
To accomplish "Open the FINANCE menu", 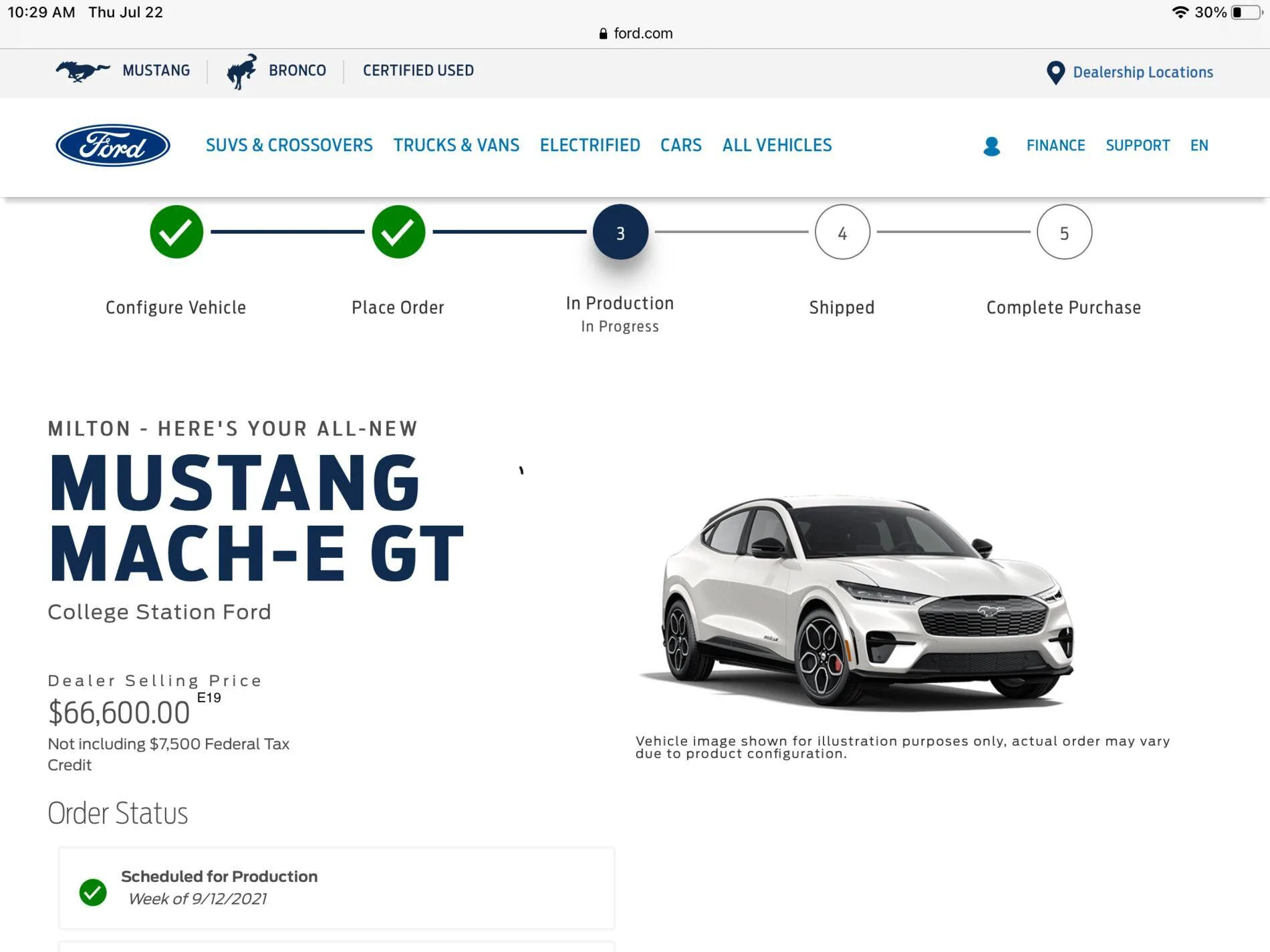I will pos(1056,145).
